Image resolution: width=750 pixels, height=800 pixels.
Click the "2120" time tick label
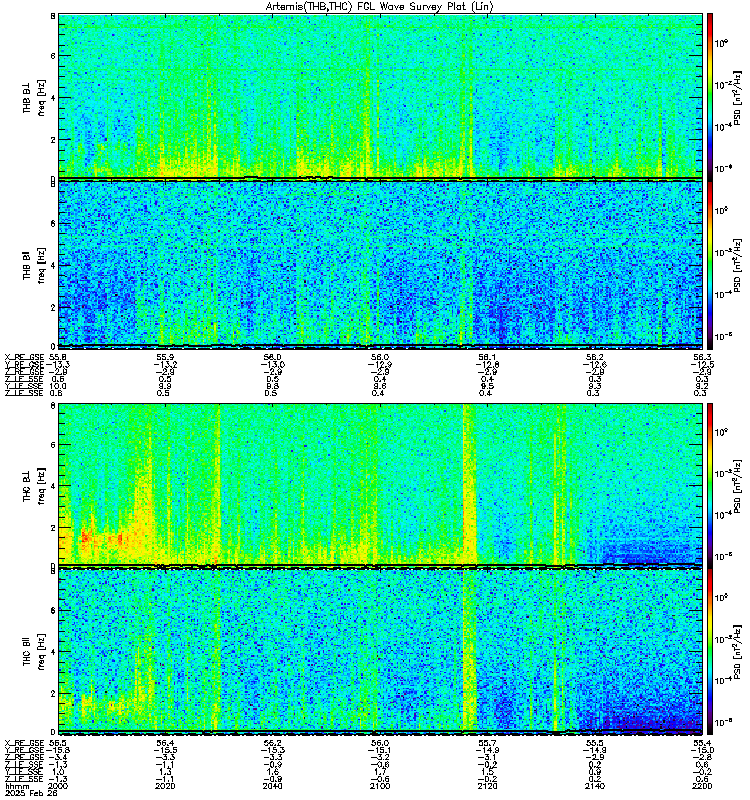(x=487, y=786)
